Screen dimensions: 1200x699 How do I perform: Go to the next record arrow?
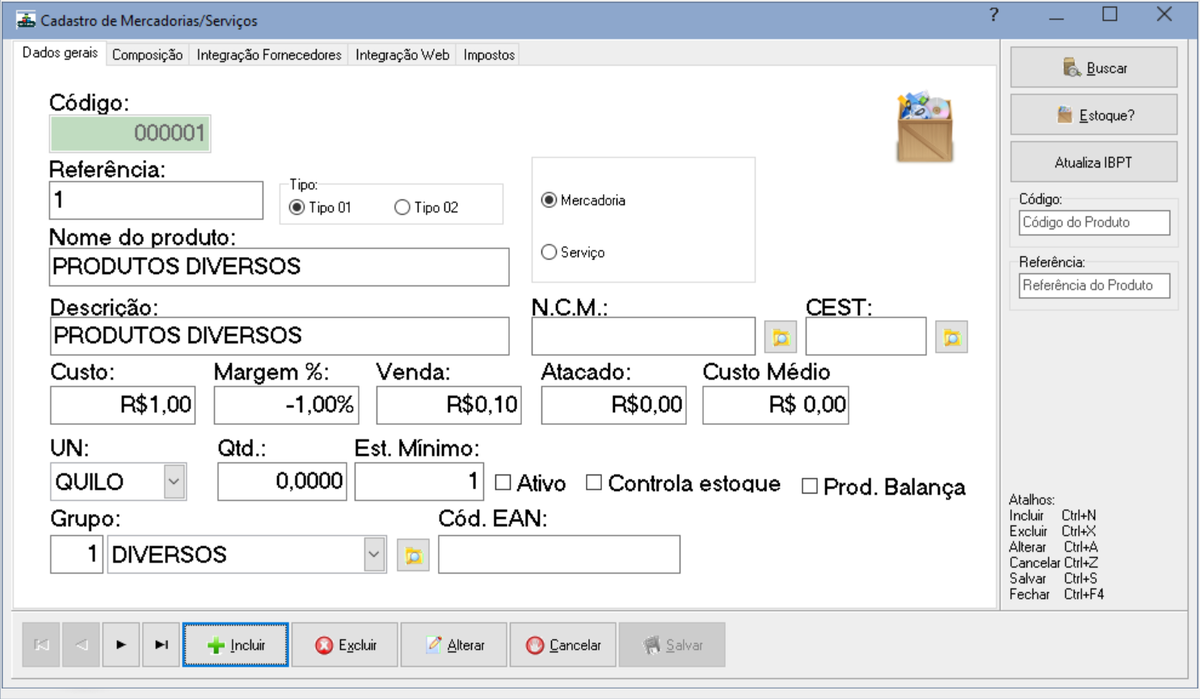[121, 645]
